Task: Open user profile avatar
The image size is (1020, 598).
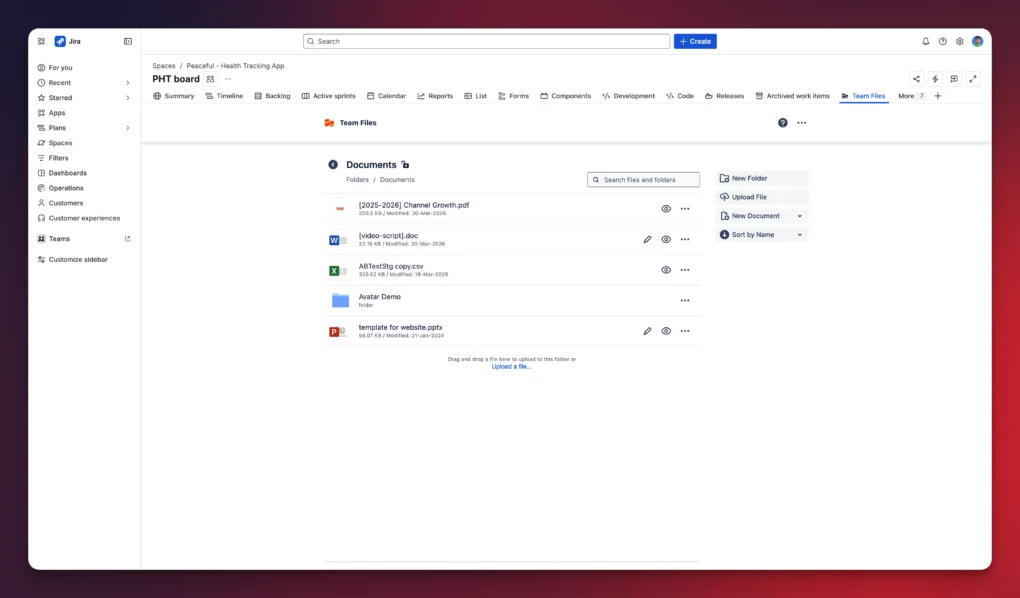Action: (x=977, y=41)
